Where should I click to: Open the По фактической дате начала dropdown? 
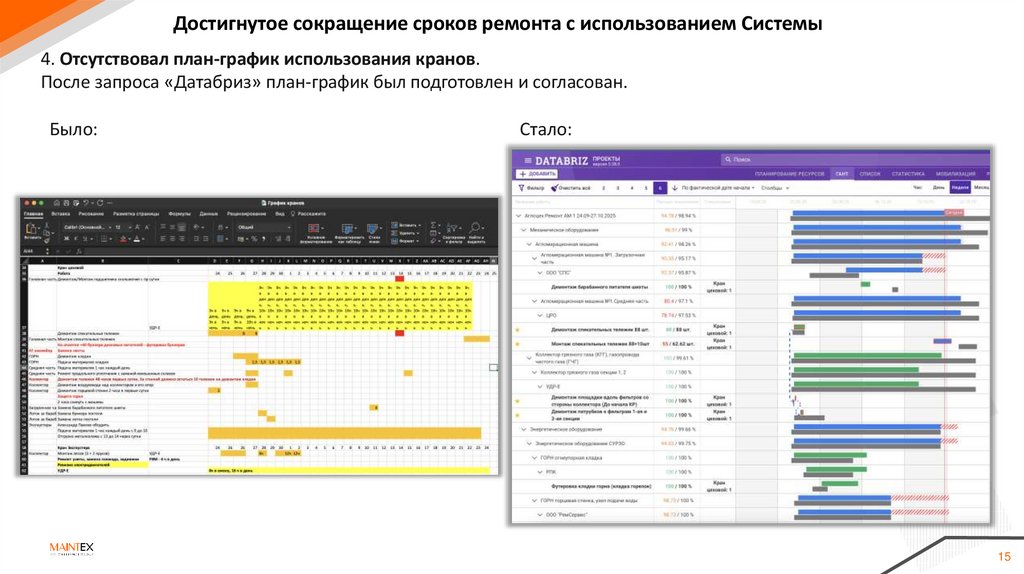coord(718,188)
